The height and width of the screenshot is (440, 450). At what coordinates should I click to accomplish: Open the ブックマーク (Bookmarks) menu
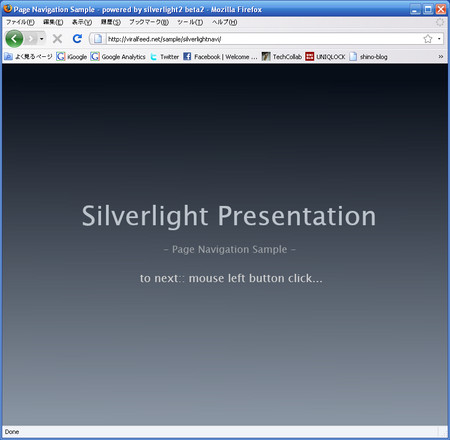[x=149, y=22]
